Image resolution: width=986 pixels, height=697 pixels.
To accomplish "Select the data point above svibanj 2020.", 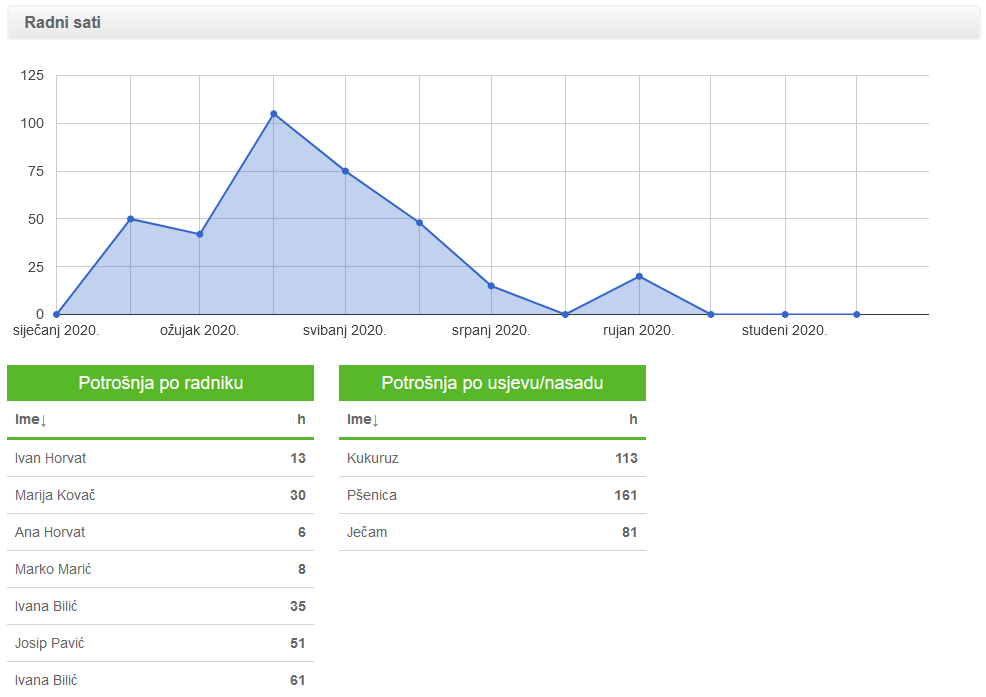I will pos(345,171).
